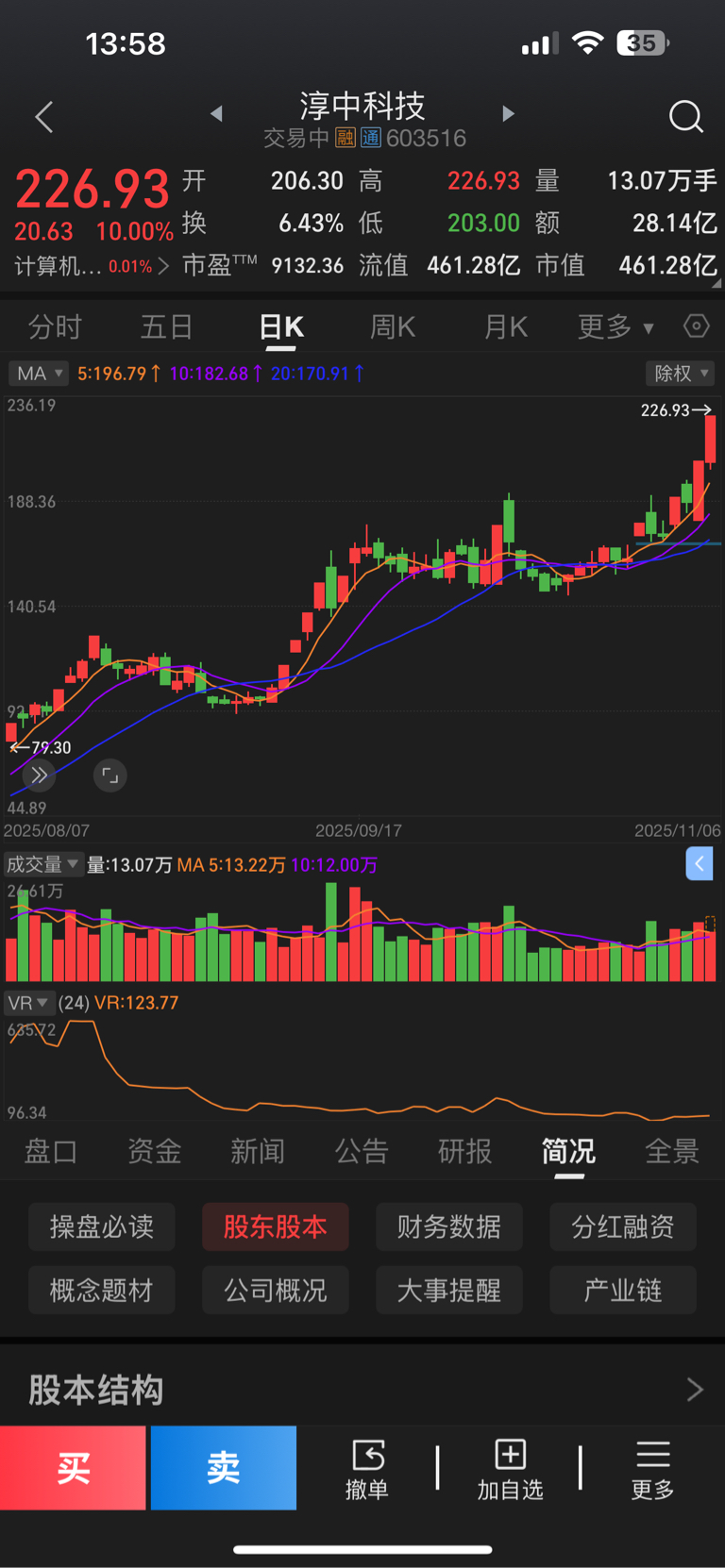Switch to next stock with right triangle

[x=508, y=113]
